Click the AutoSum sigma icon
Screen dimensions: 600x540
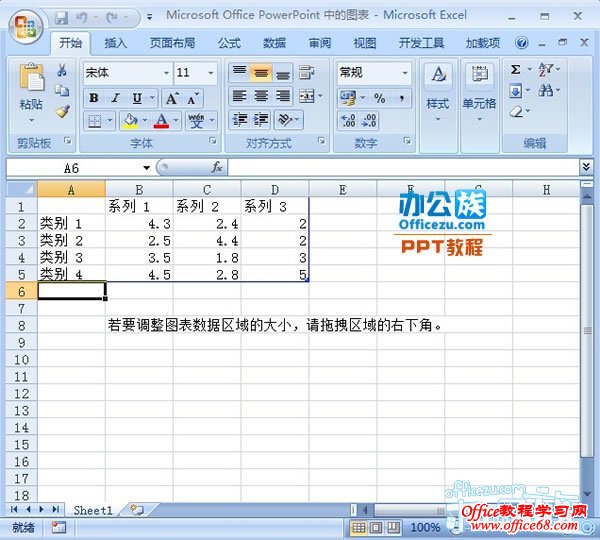point(515,70)
